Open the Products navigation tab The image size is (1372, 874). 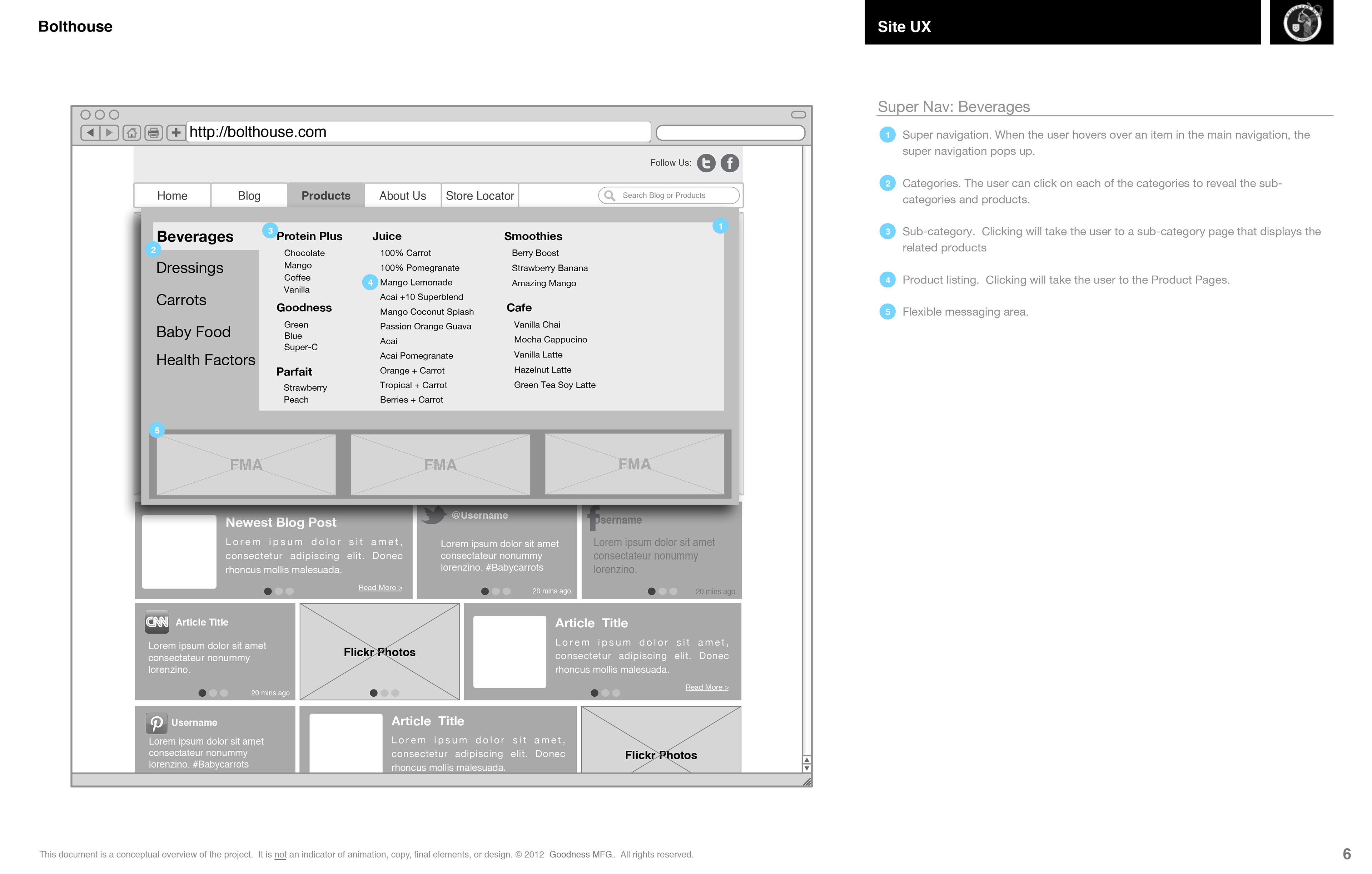[326, 196]
